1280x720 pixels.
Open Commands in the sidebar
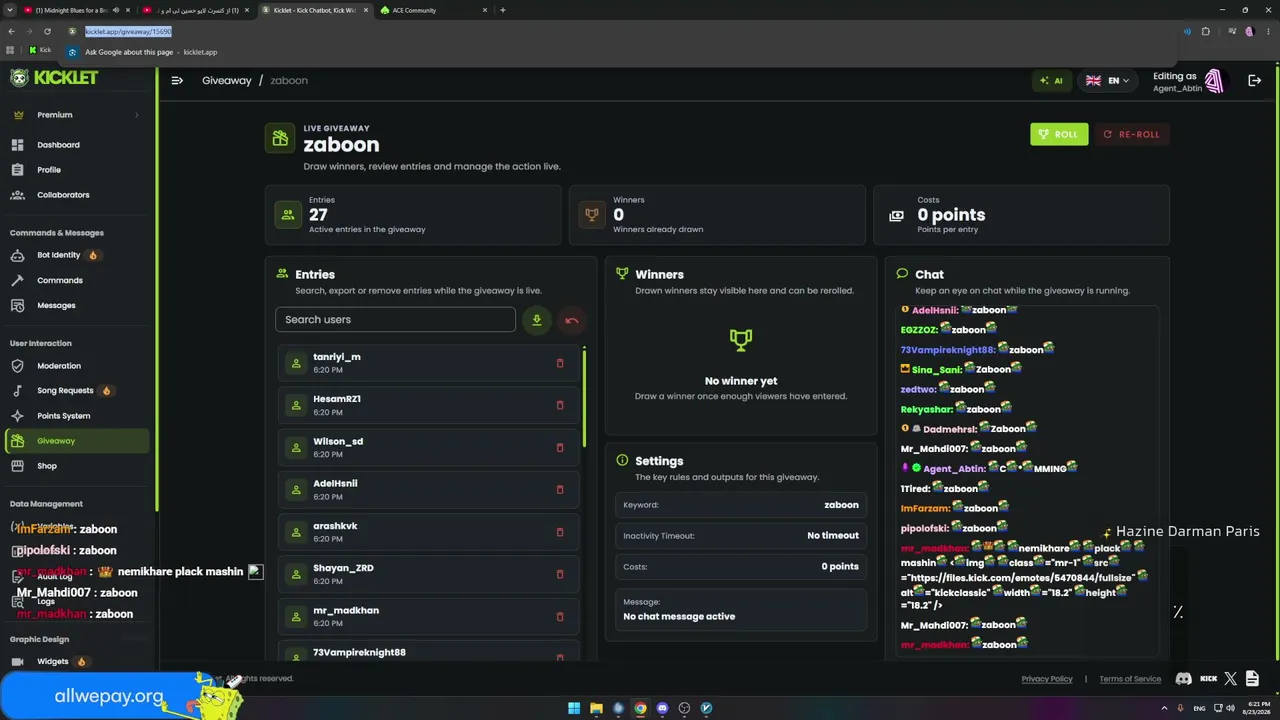coord(77,280)
